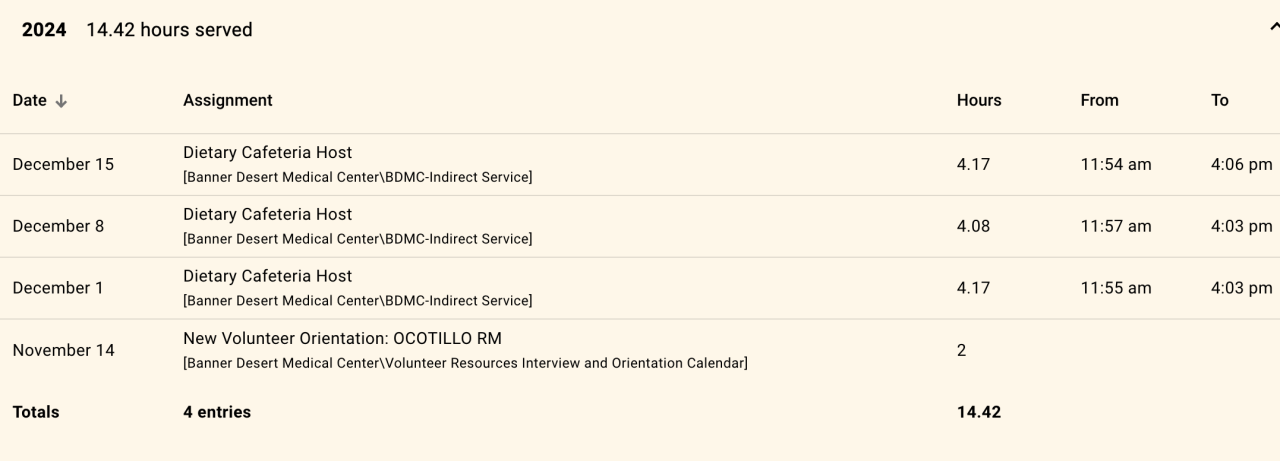Click the 4.08 hours value
Viewport: 1280px width, 461px height.
pos(973,226)
